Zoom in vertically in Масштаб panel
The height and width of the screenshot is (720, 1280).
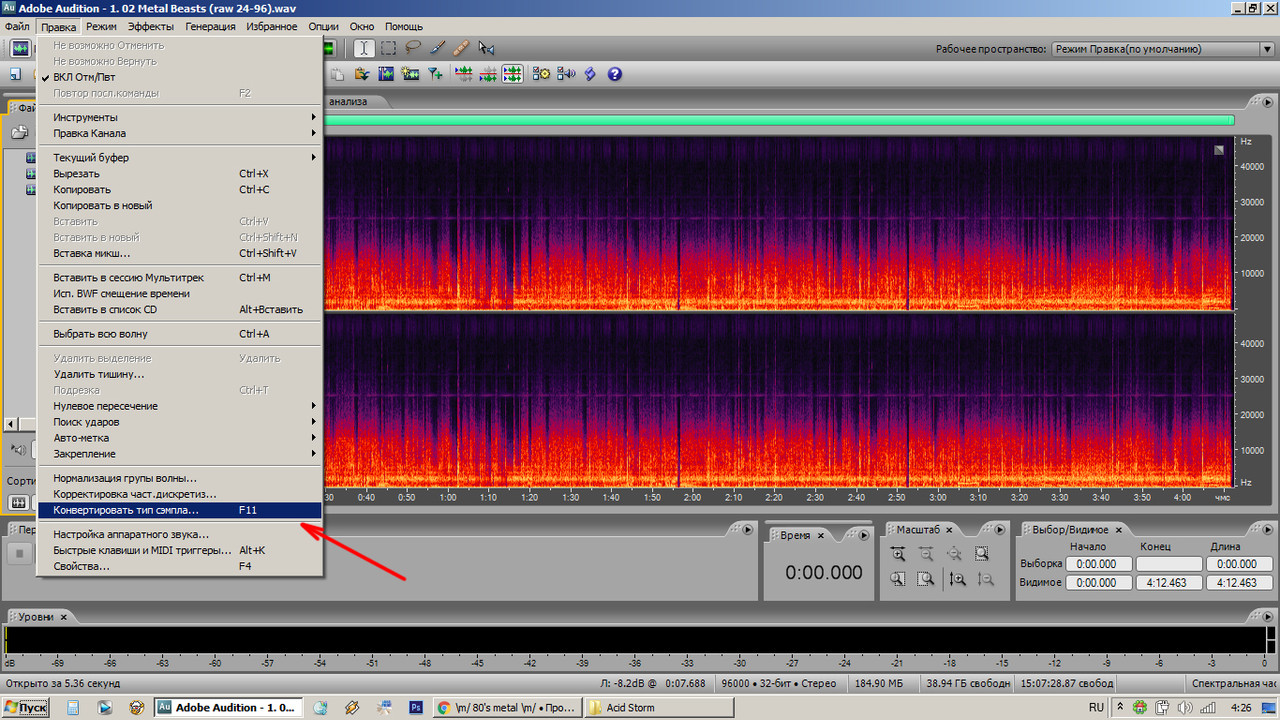(957, 579)
